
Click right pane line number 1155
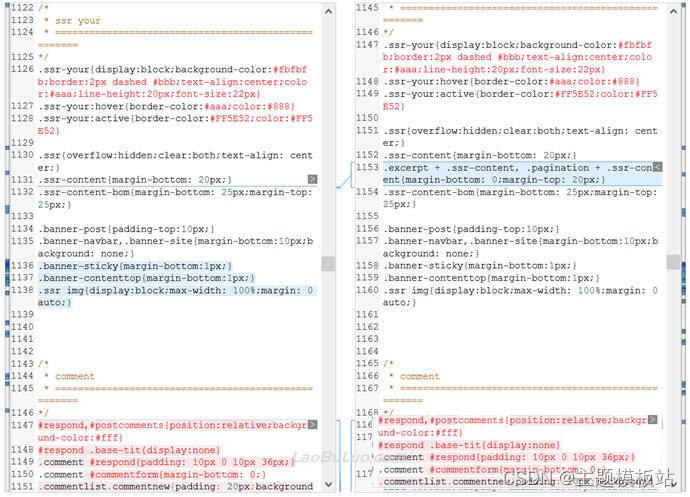367,216
